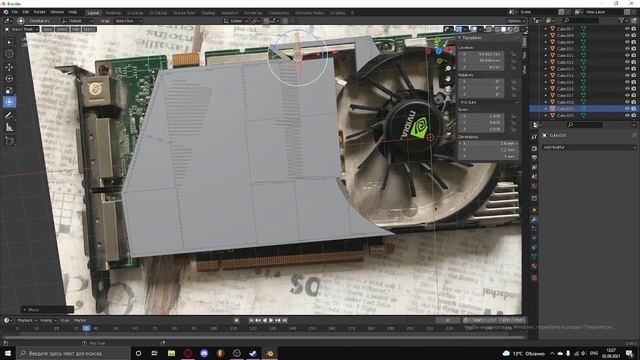The height and width of the screenshot is (360, 640).
Task: Open File Explorer from the taskbar
Action: 171,353
